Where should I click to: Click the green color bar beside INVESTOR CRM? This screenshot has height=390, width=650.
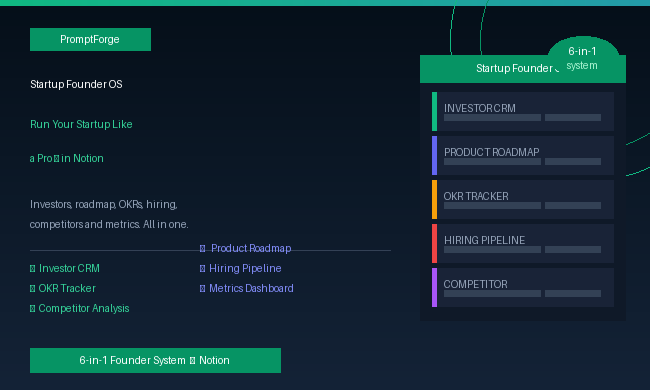[x=434, y=111]
